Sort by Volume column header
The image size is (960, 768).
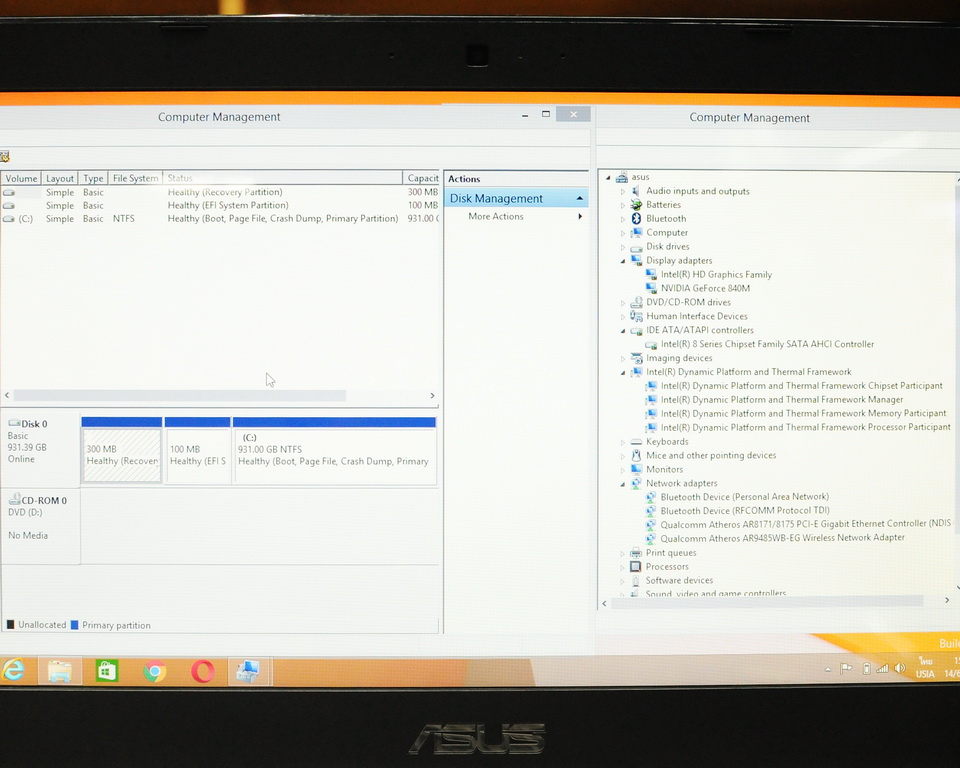tap(21, 178)
